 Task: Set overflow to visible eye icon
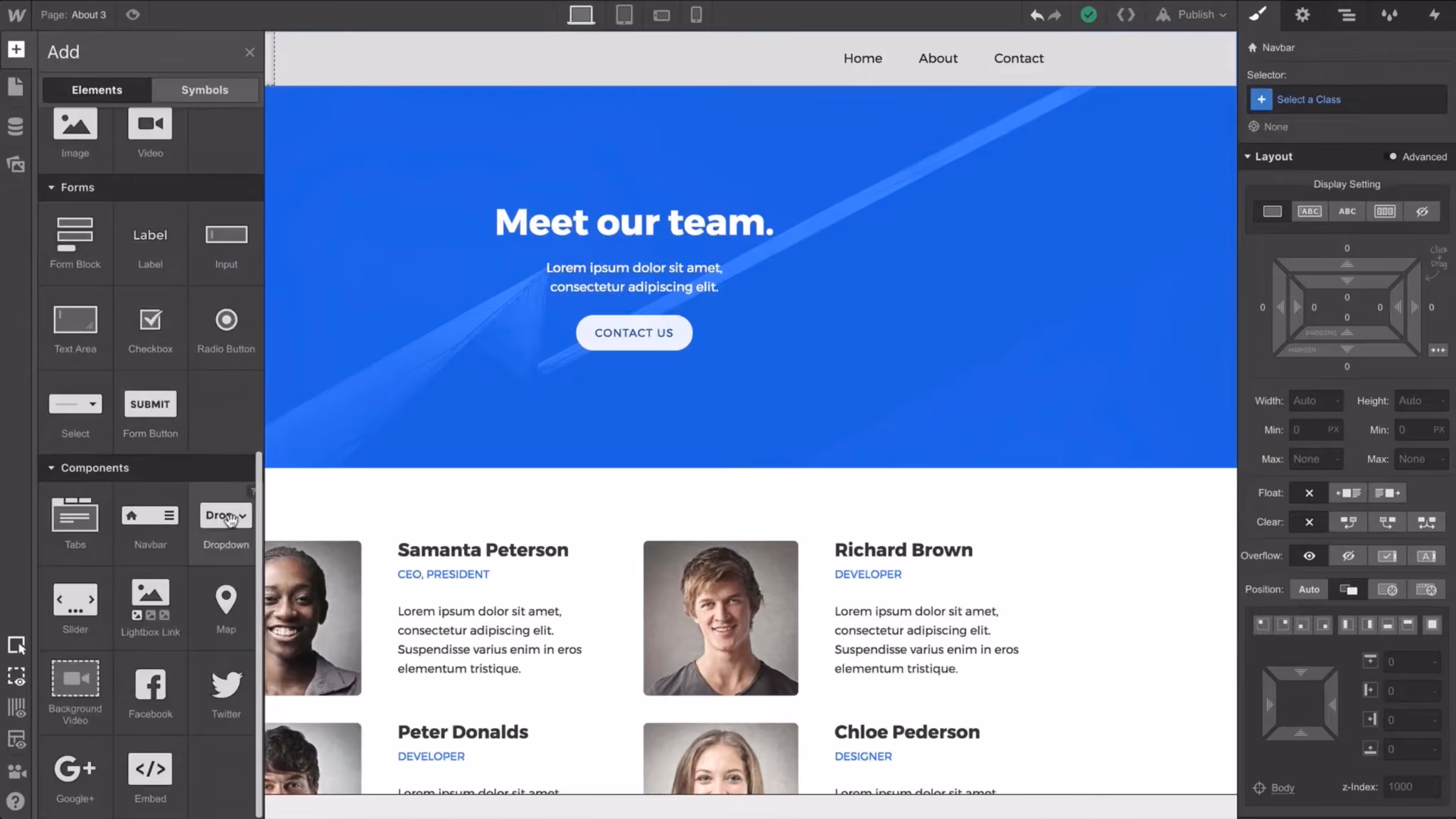pyautogui.click(x=1309, y=556)
